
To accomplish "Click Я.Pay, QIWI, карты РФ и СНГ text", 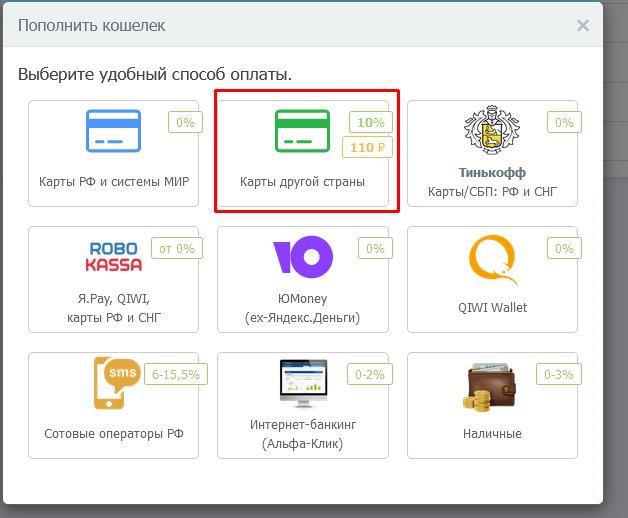I will point(114,308).
